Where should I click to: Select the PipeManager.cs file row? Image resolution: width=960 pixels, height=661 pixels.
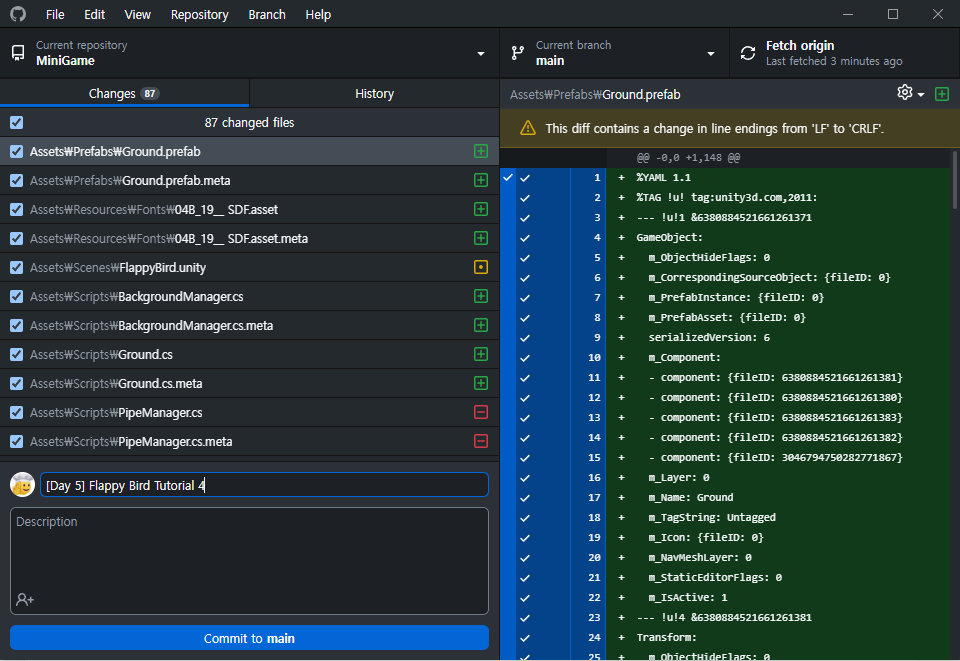[x=250, y=413]
